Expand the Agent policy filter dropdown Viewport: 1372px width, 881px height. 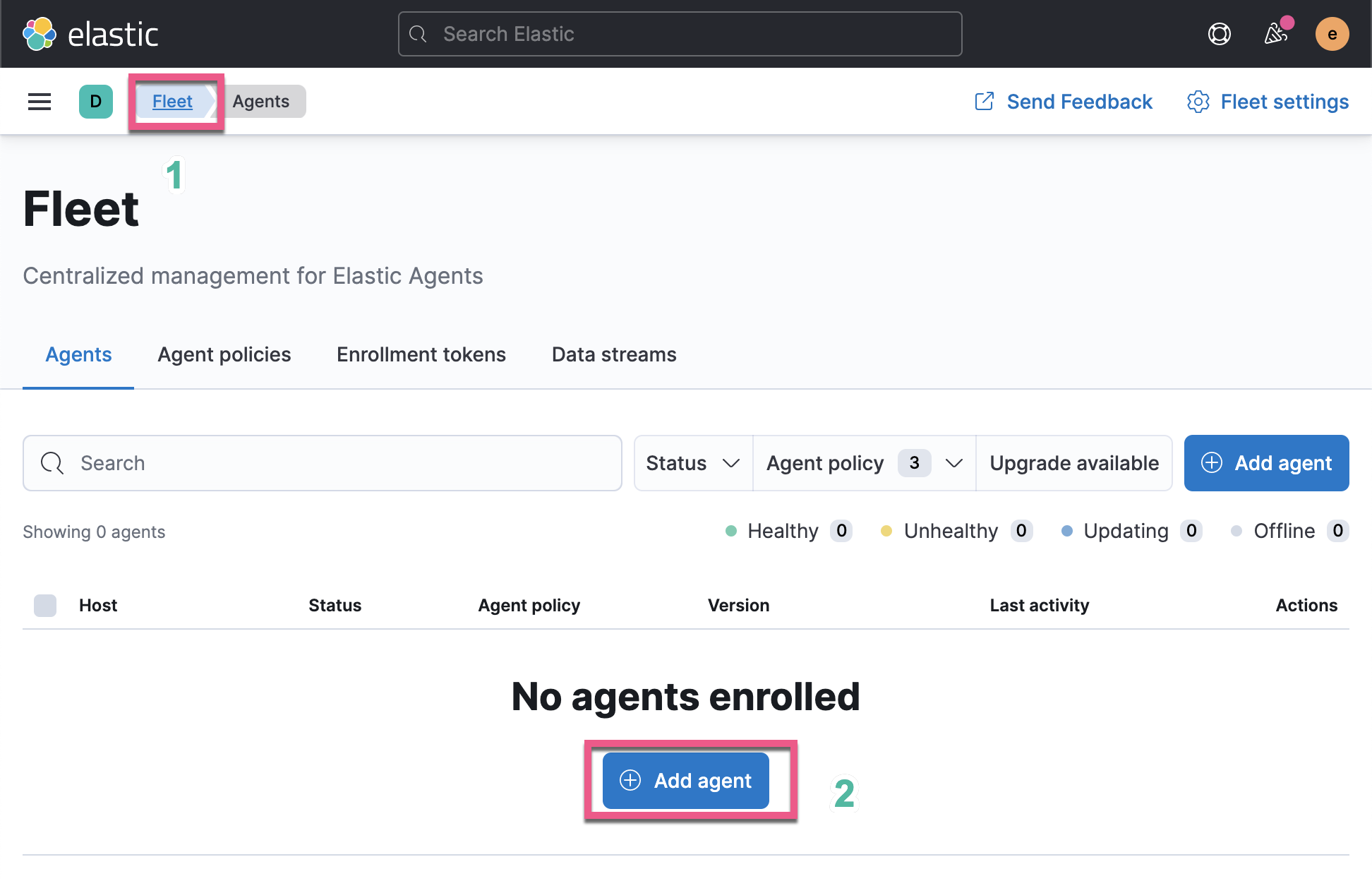click(x=865, y=463)
